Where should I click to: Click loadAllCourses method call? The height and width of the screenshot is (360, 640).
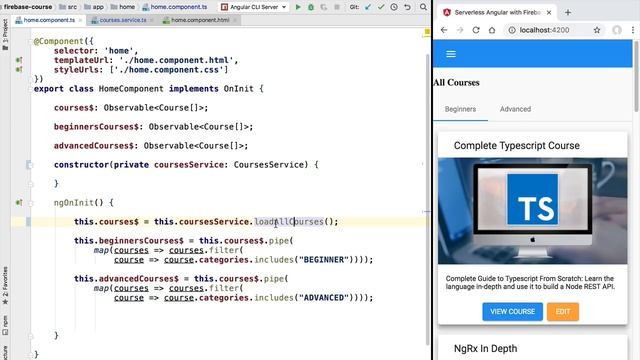(289, 222)
